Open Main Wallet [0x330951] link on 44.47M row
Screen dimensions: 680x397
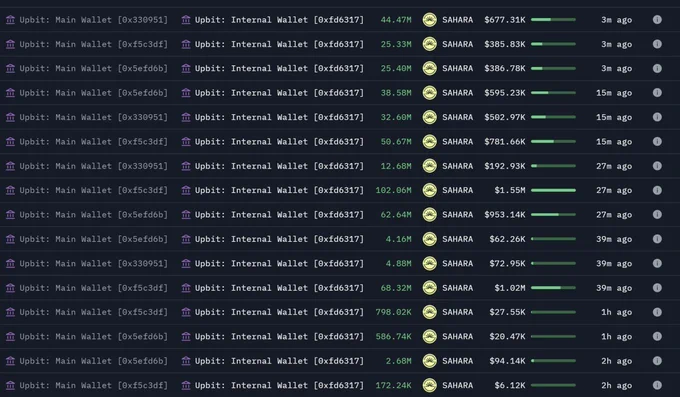coord(93,20)
